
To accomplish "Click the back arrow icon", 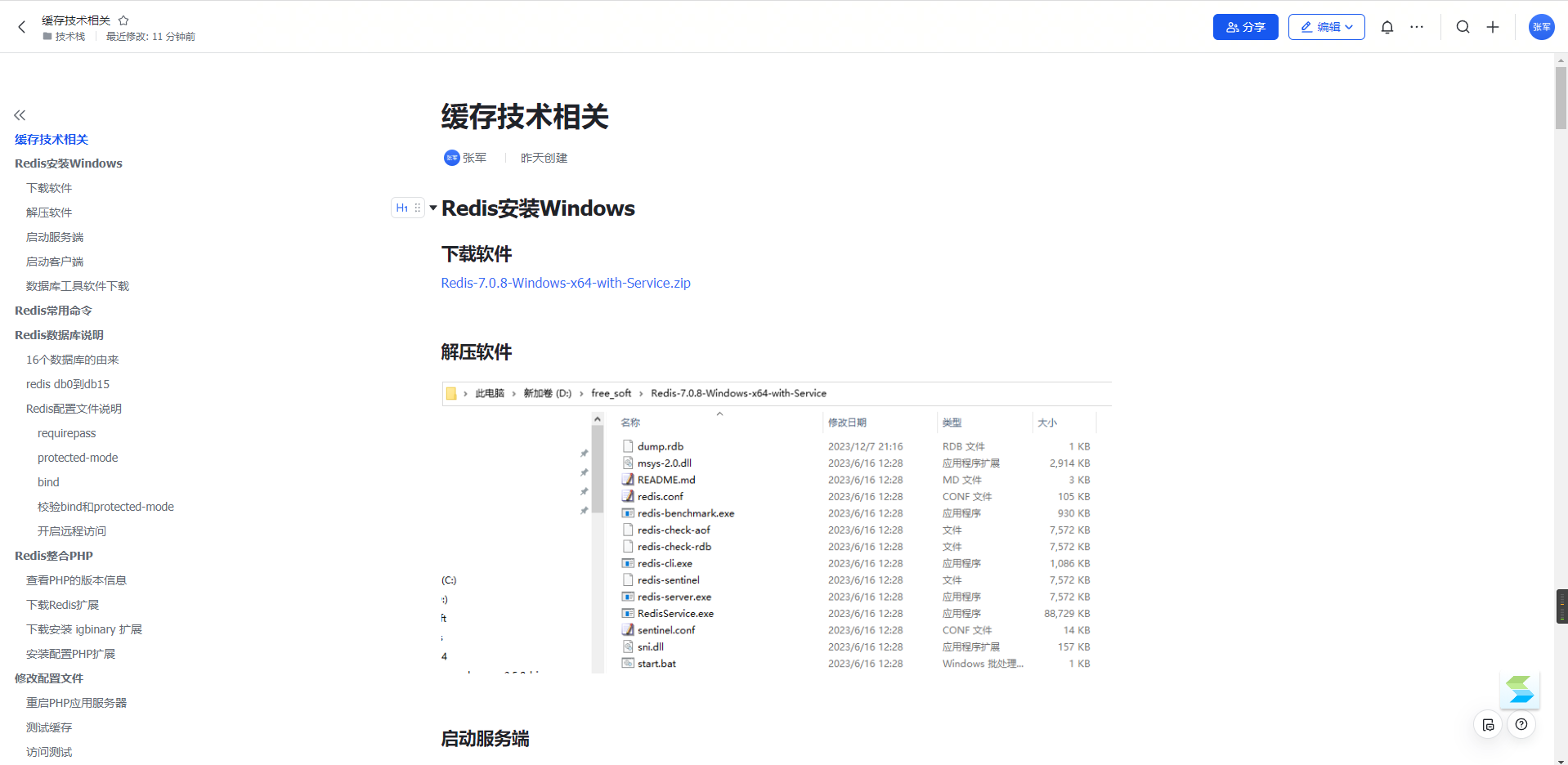I will click(x=22, y=27).
